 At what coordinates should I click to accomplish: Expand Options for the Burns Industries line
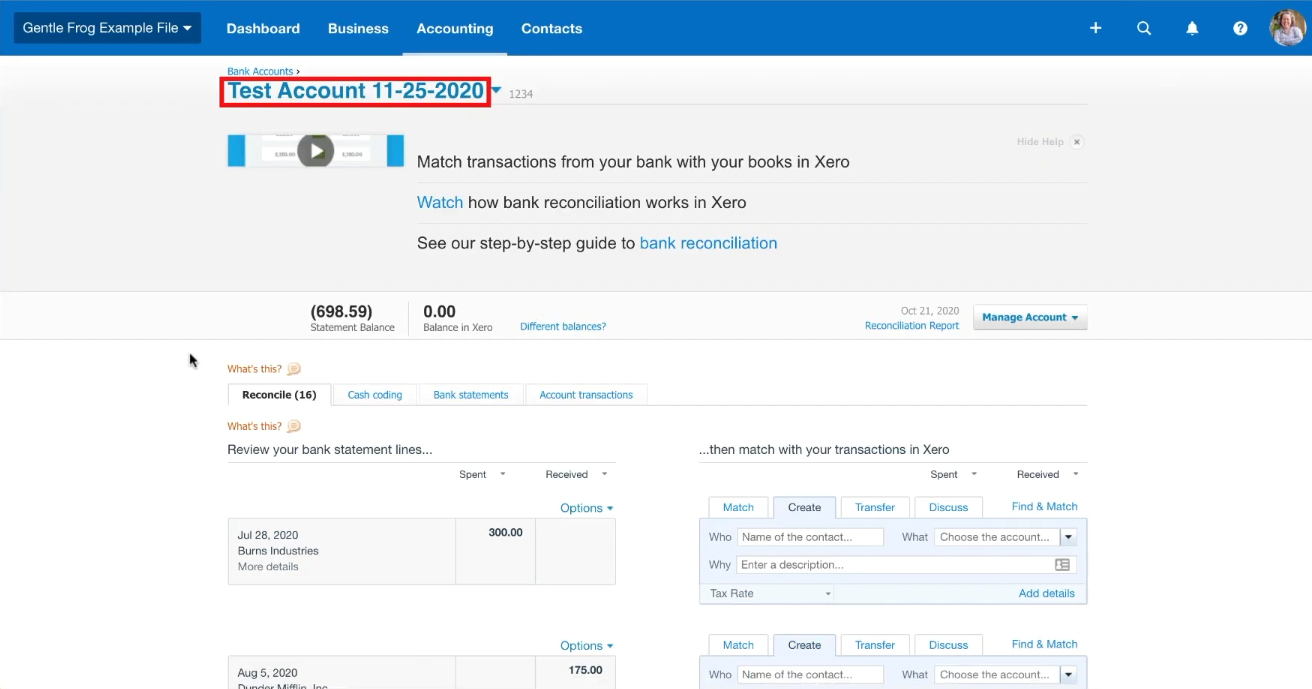click(x=586, y=508)
